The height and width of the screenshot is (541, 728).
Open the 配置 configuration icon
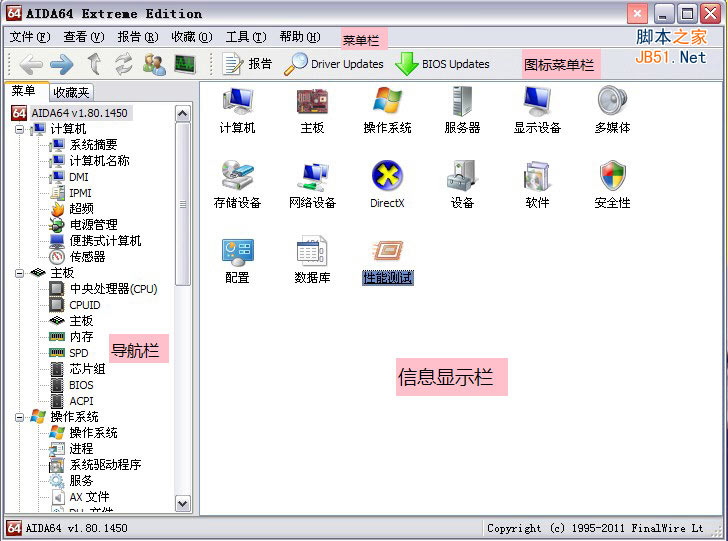pos(237,260)
